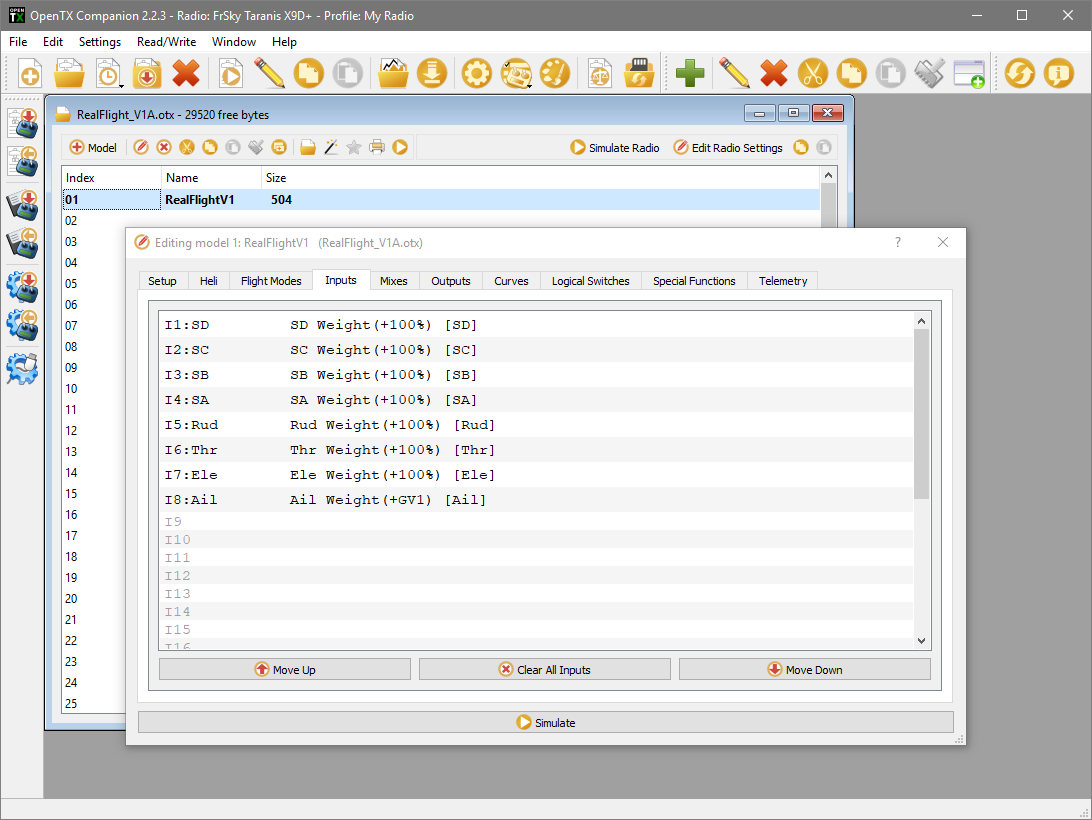Screen dimensions: 1092x820
Task: Click the inputs list scrollbar down arrow
Action: tap(921, 641)
